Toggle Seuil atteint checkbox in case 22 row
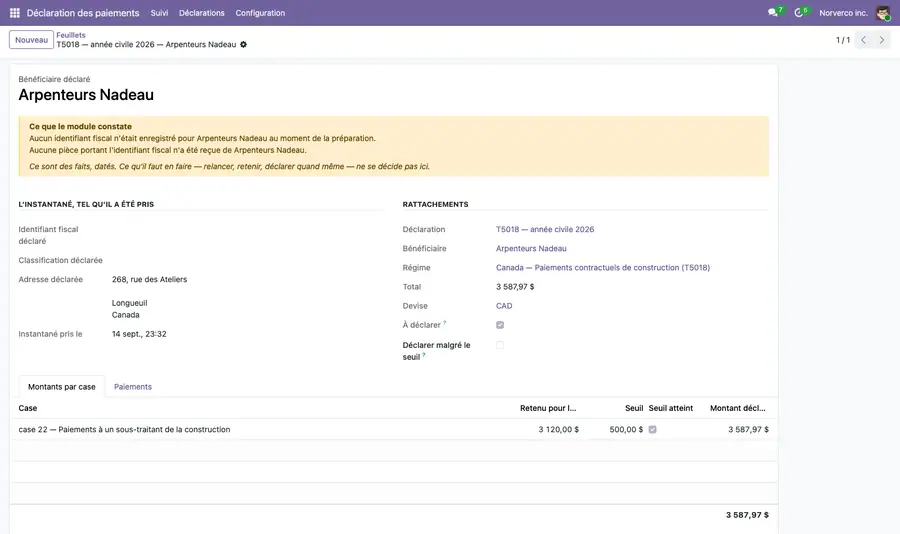The width and height of the screenshot is (900, 534). 653,429
